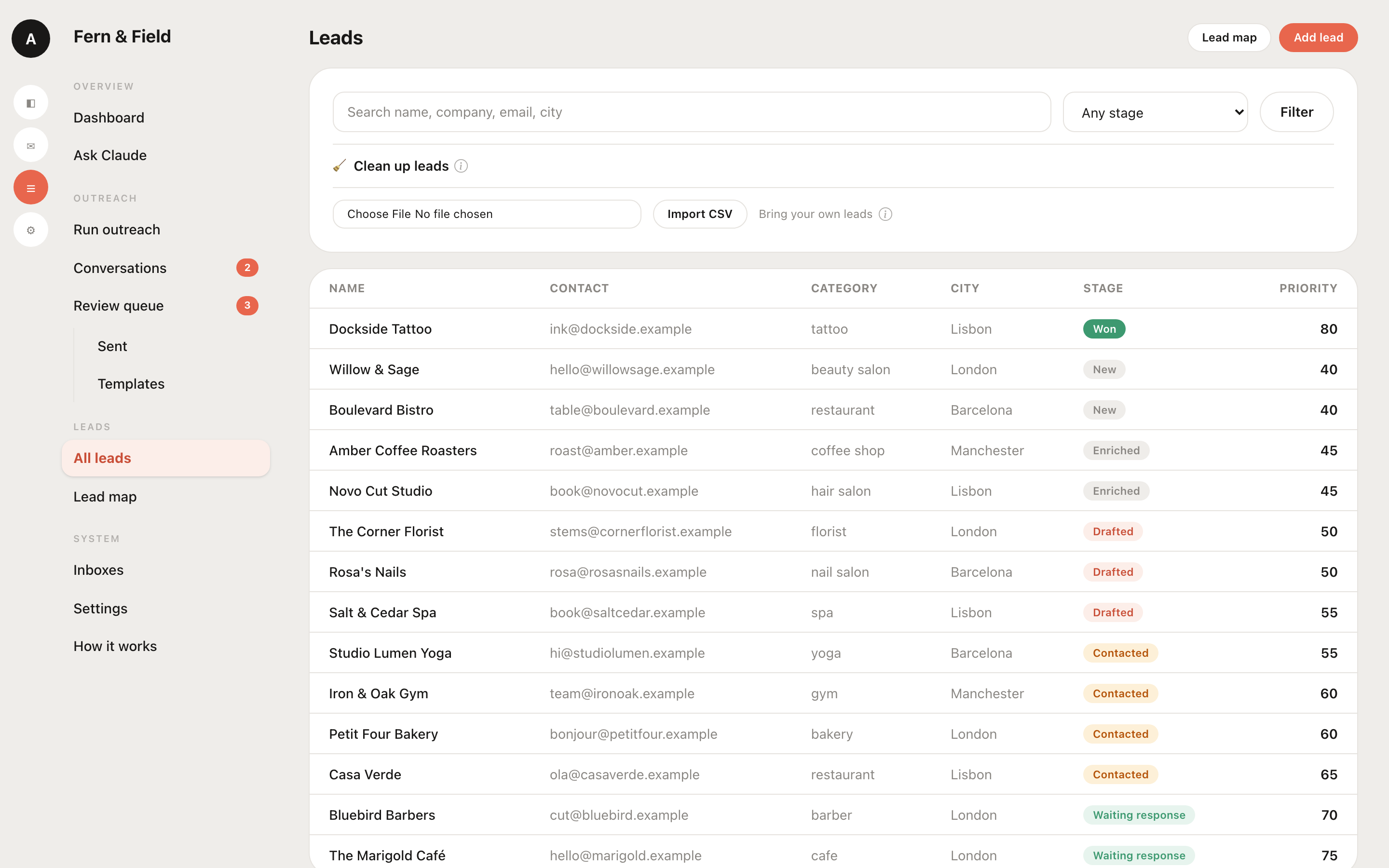Click the Clean up leads label
This screenshot has height=868, width=1389.
(x=401, y=166)
